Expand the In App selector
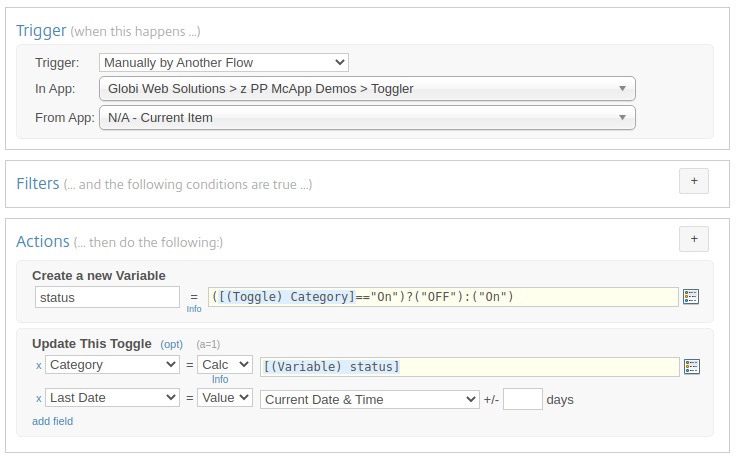739x460 pixels. pos(367,89)
